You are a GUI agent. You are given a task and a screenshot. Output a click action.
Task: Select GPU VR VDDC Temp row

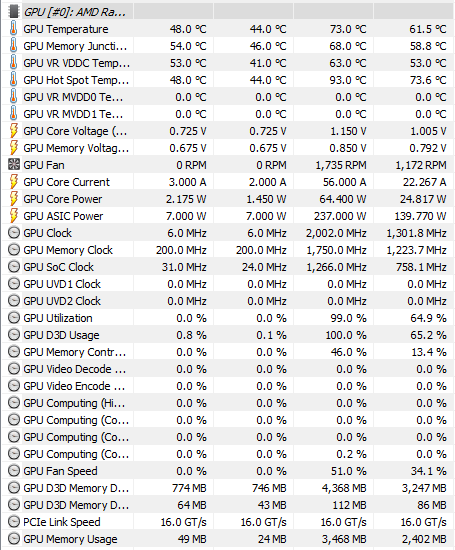228,63
